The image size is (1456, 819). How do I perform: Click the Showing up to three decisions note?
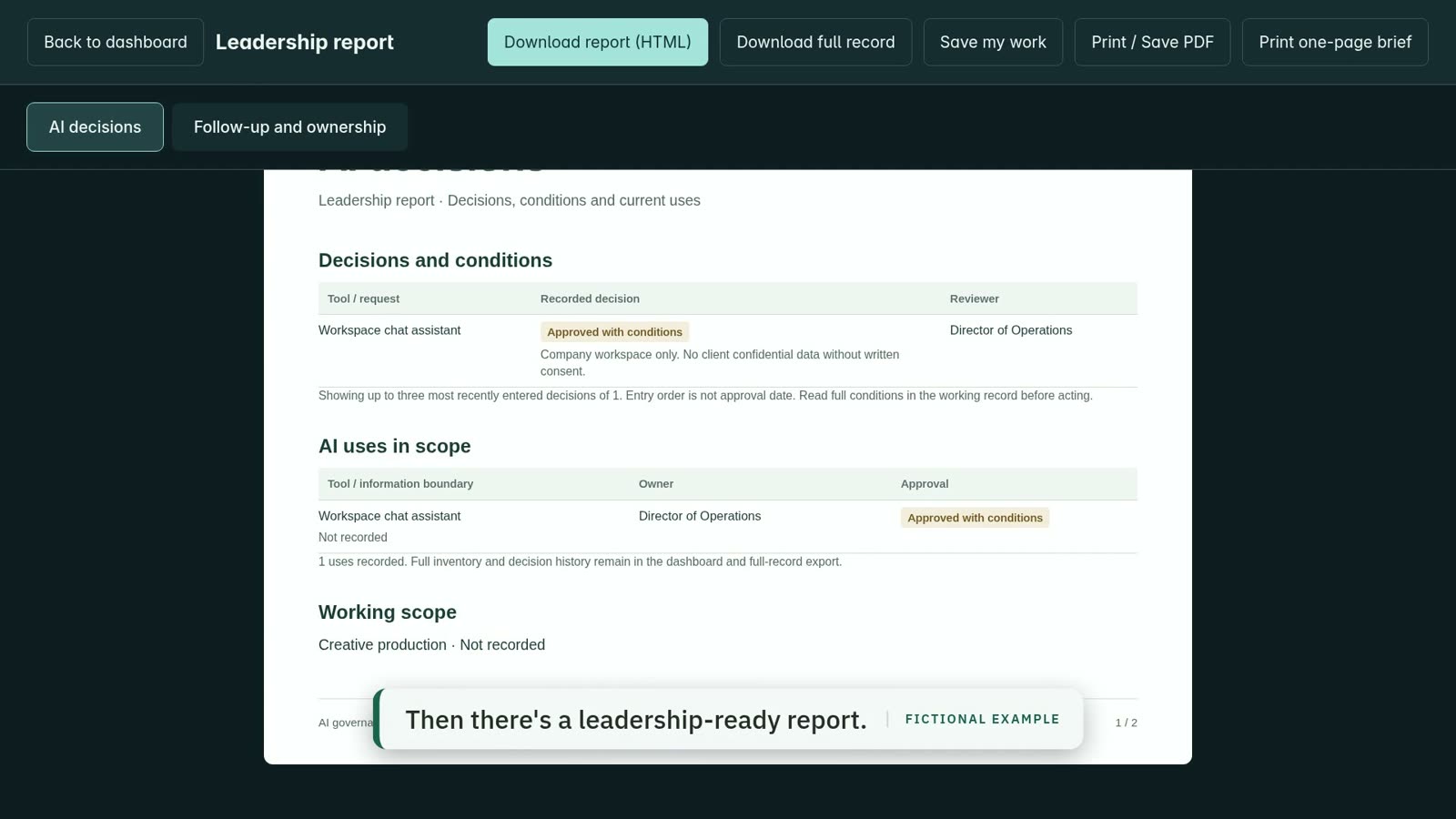705,395
